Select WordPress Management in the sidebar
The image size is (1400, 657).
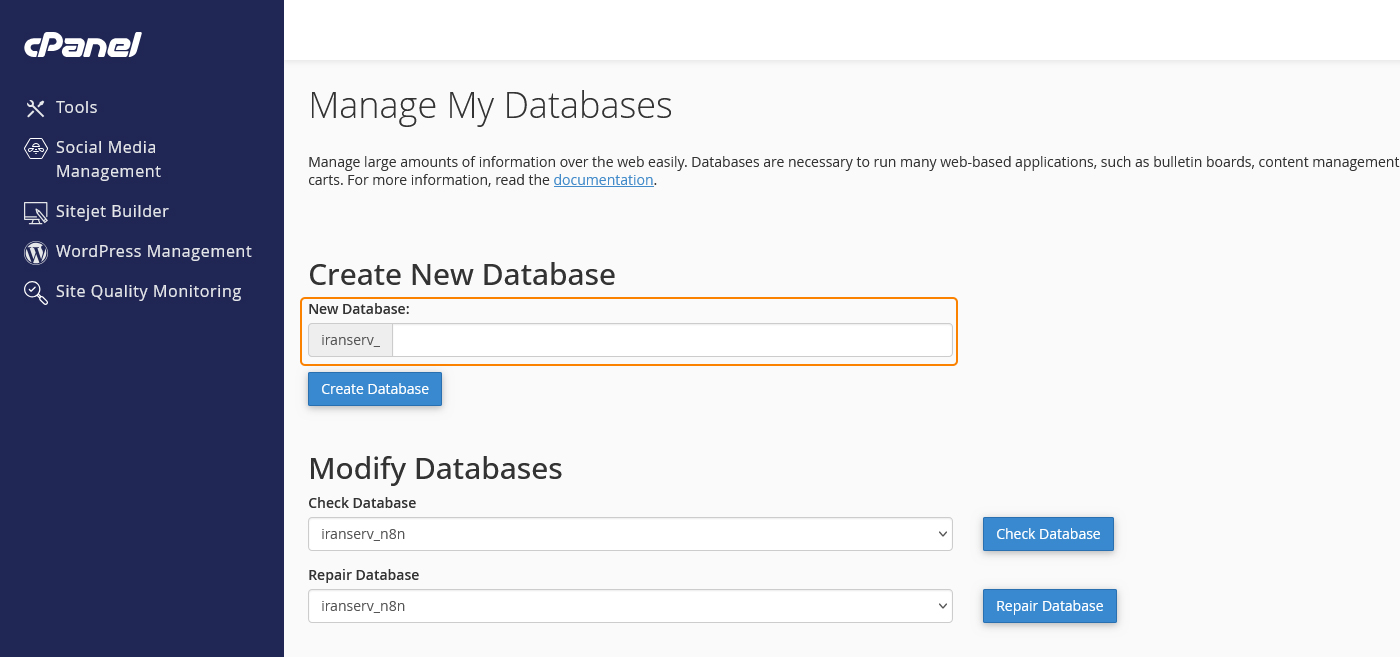[153, 251]
